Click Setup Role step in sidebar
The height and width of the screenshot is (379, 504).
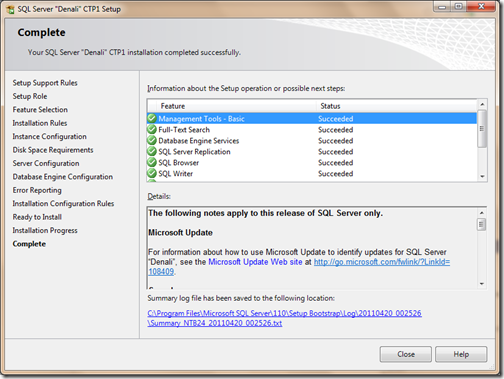coord(30,96)
